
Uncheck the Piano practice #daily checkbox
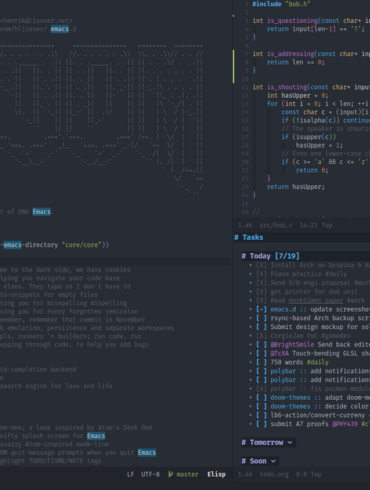(262, 274)
